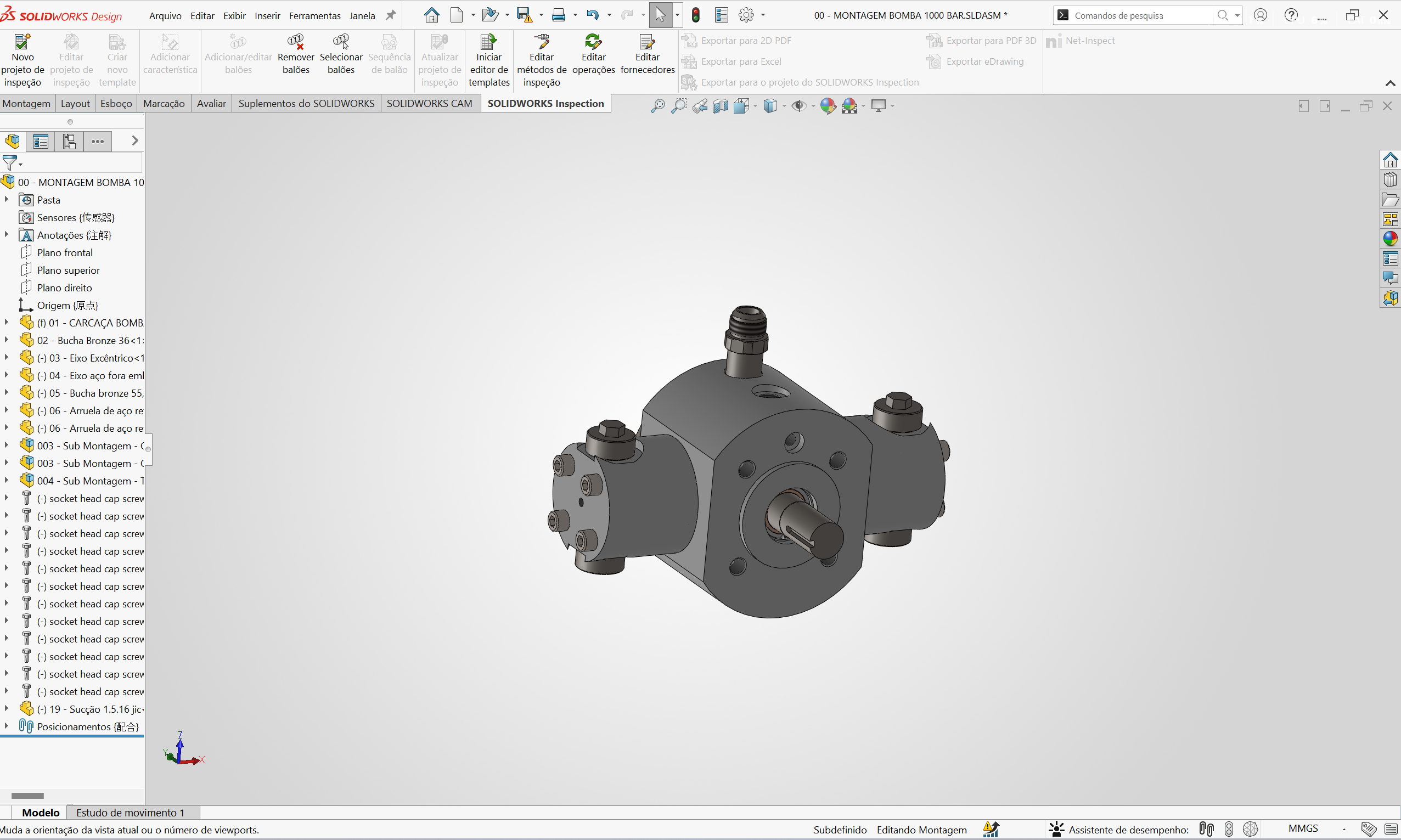The width and height of the screenshot is (1401, 840).
Task: Open the View Orientation cube dropdown
Action: (755, 106)
